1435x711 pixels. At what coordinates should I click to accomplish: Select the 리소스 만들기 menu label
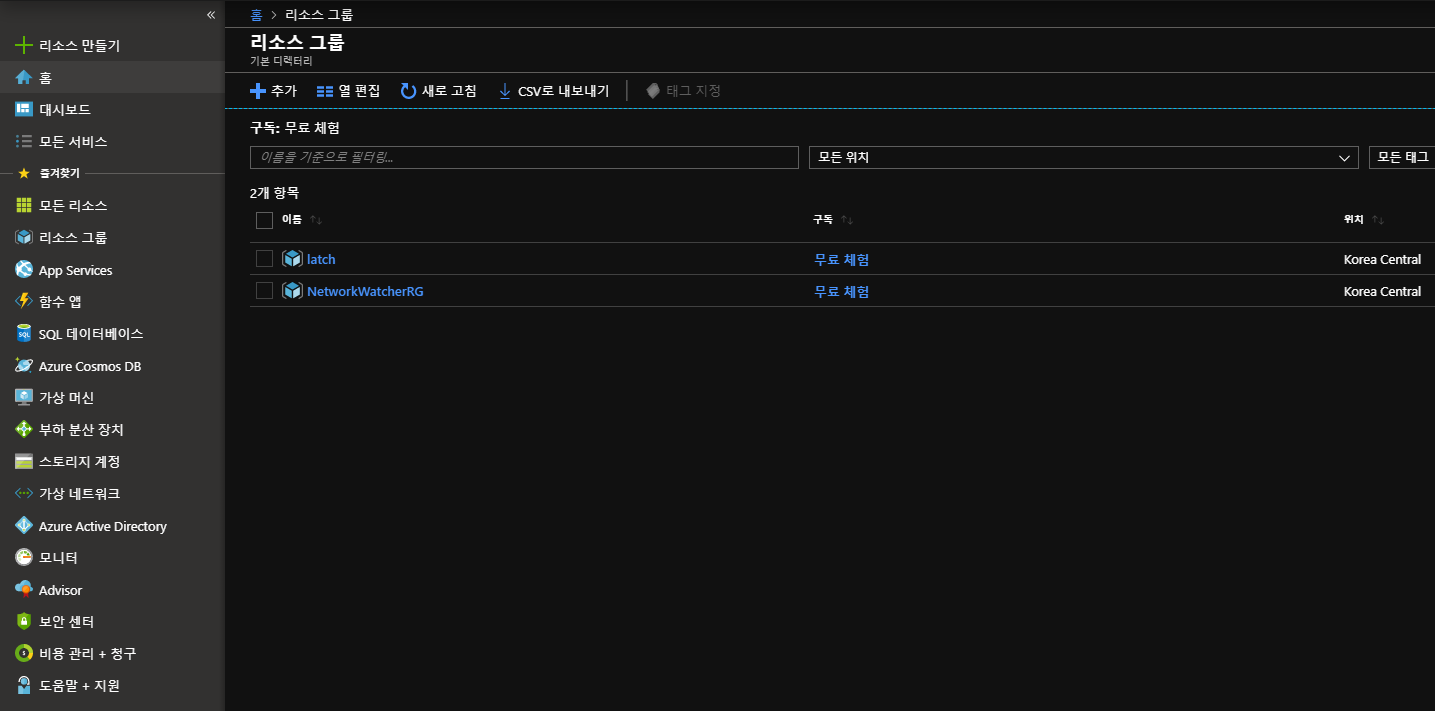coord(80,45)
